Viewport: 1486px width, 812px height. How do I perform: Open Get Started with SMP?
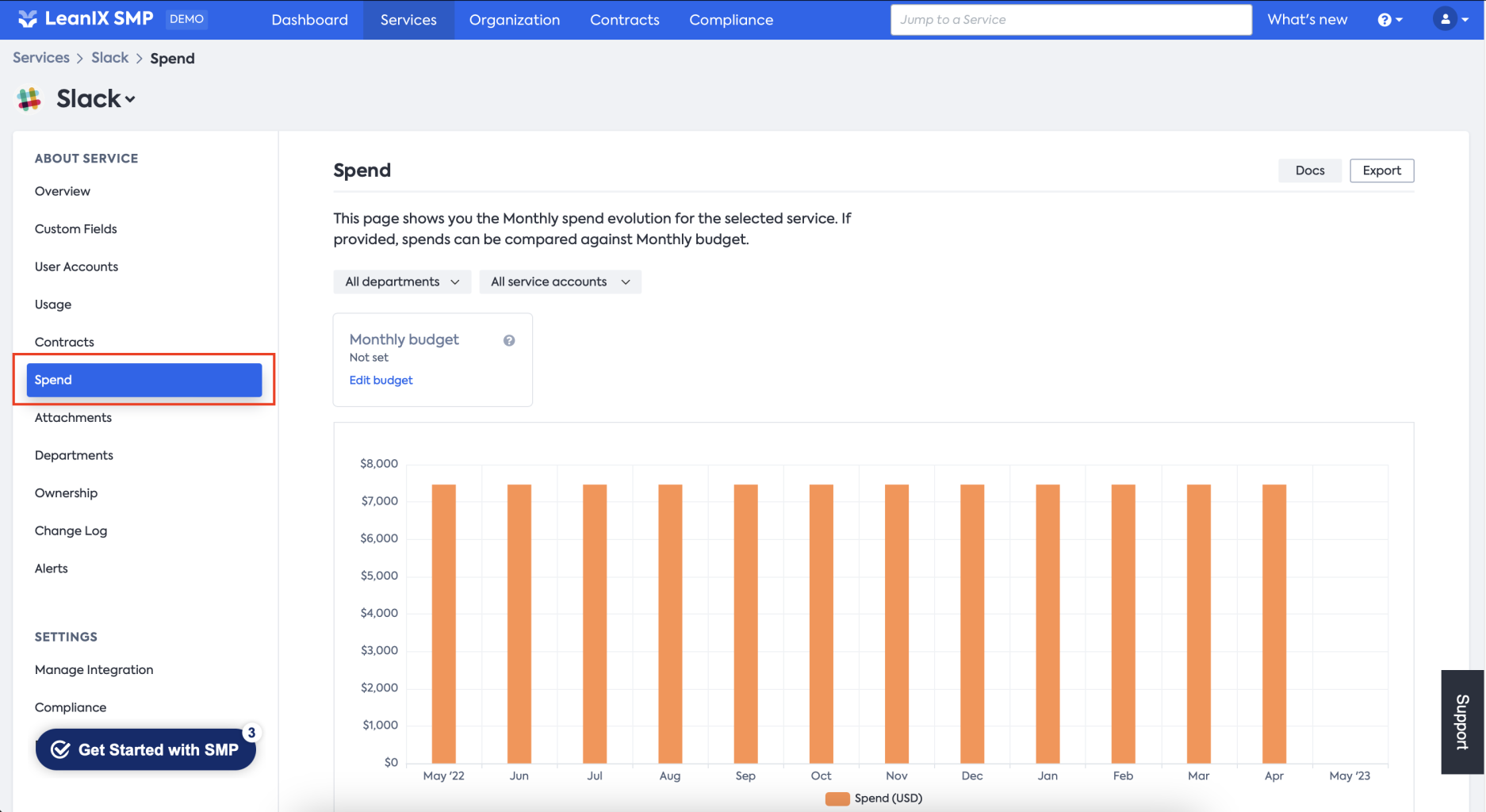[x=146, y=749]
